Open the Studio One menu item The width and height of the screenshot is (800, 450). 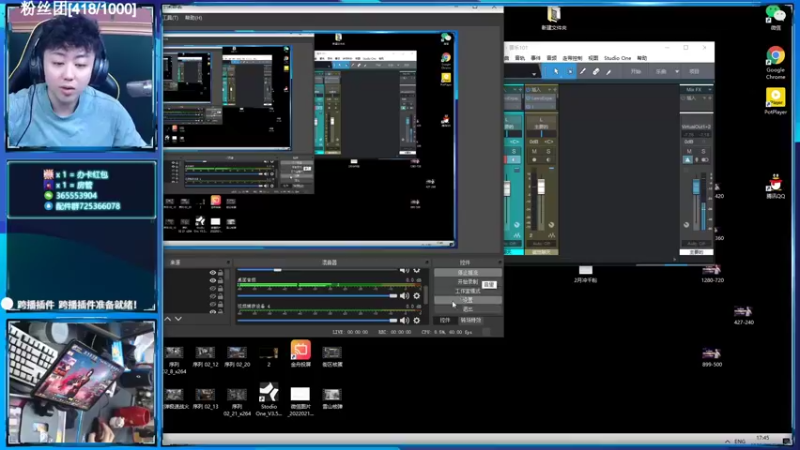pos(617,58)
